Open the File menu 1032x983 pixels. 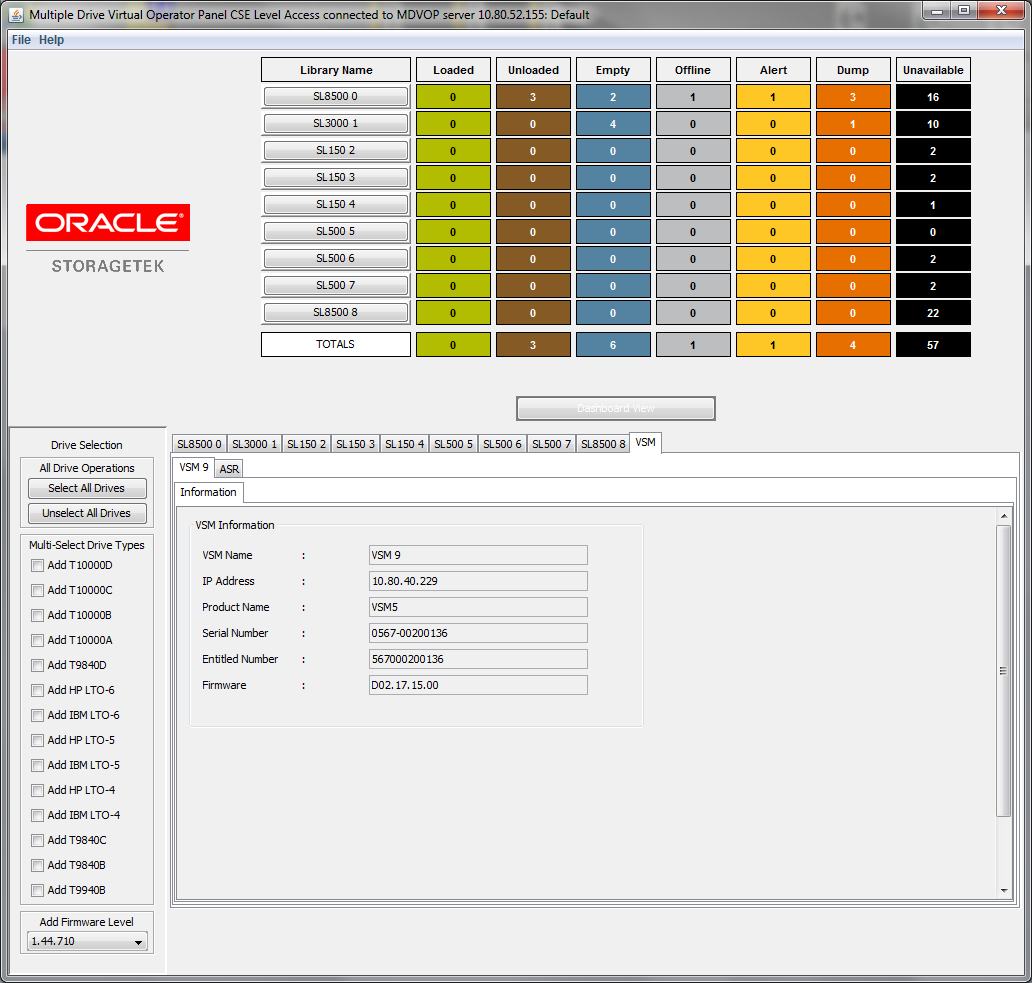click(x=21, y=40)
